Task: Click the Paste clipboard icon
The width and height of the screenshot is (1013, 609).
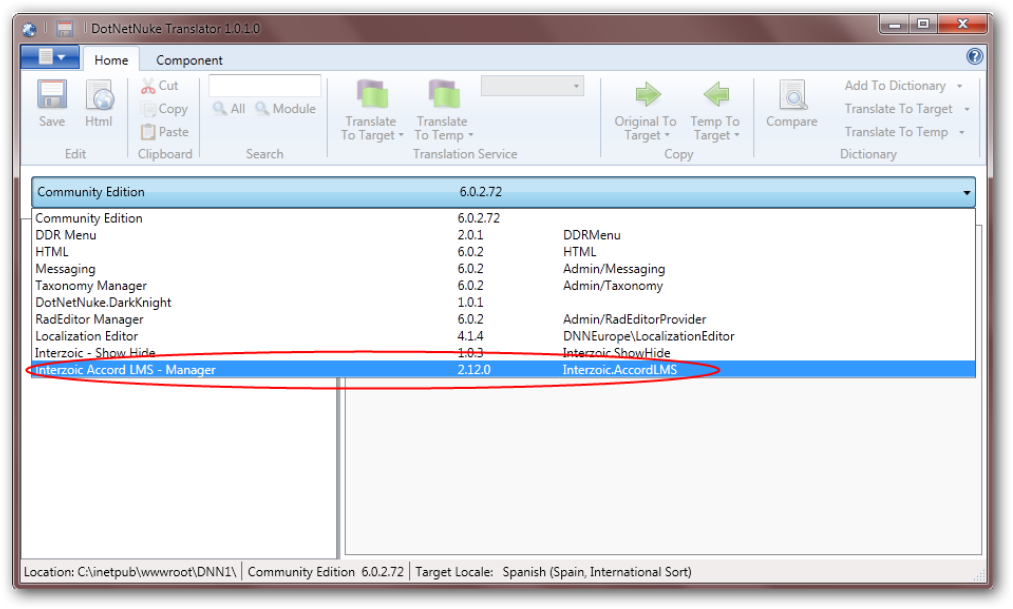Action: coord(148,132)
